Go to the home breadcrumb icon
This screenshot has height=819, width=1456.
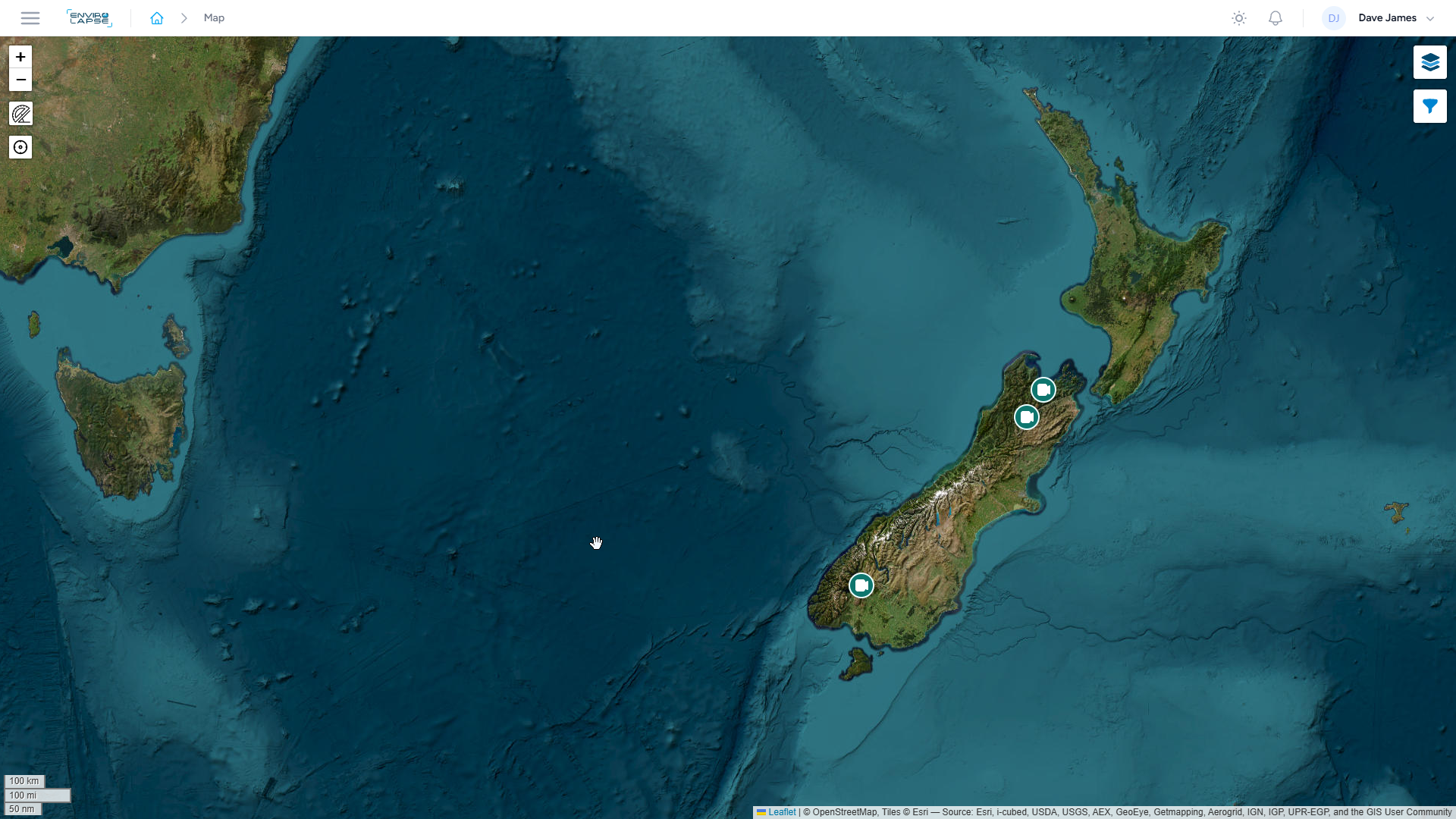pos(157,18)
